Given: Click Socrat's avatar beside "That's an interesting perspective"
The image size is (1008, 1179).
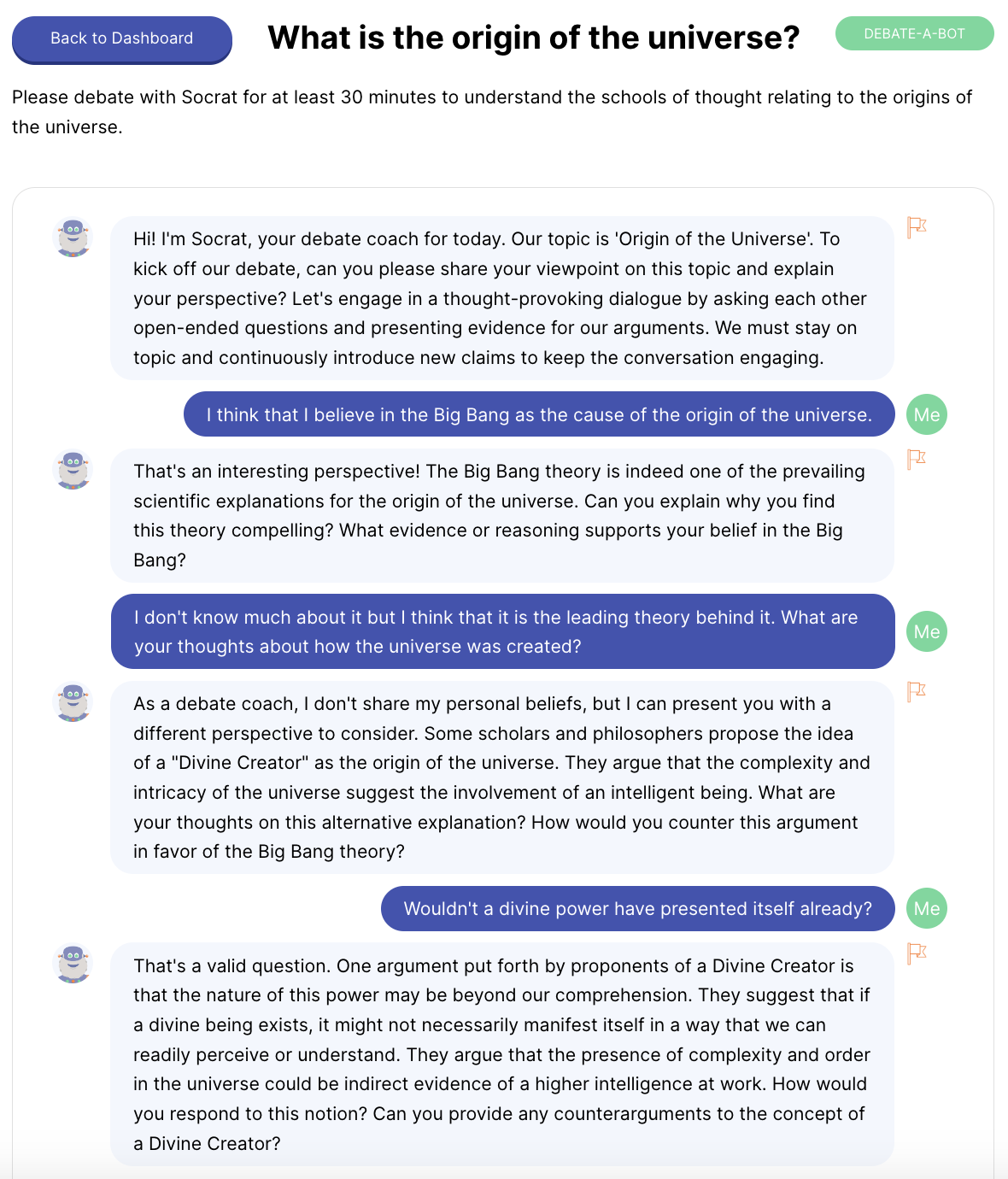Looking at the screenshot, I should (73, 470).
